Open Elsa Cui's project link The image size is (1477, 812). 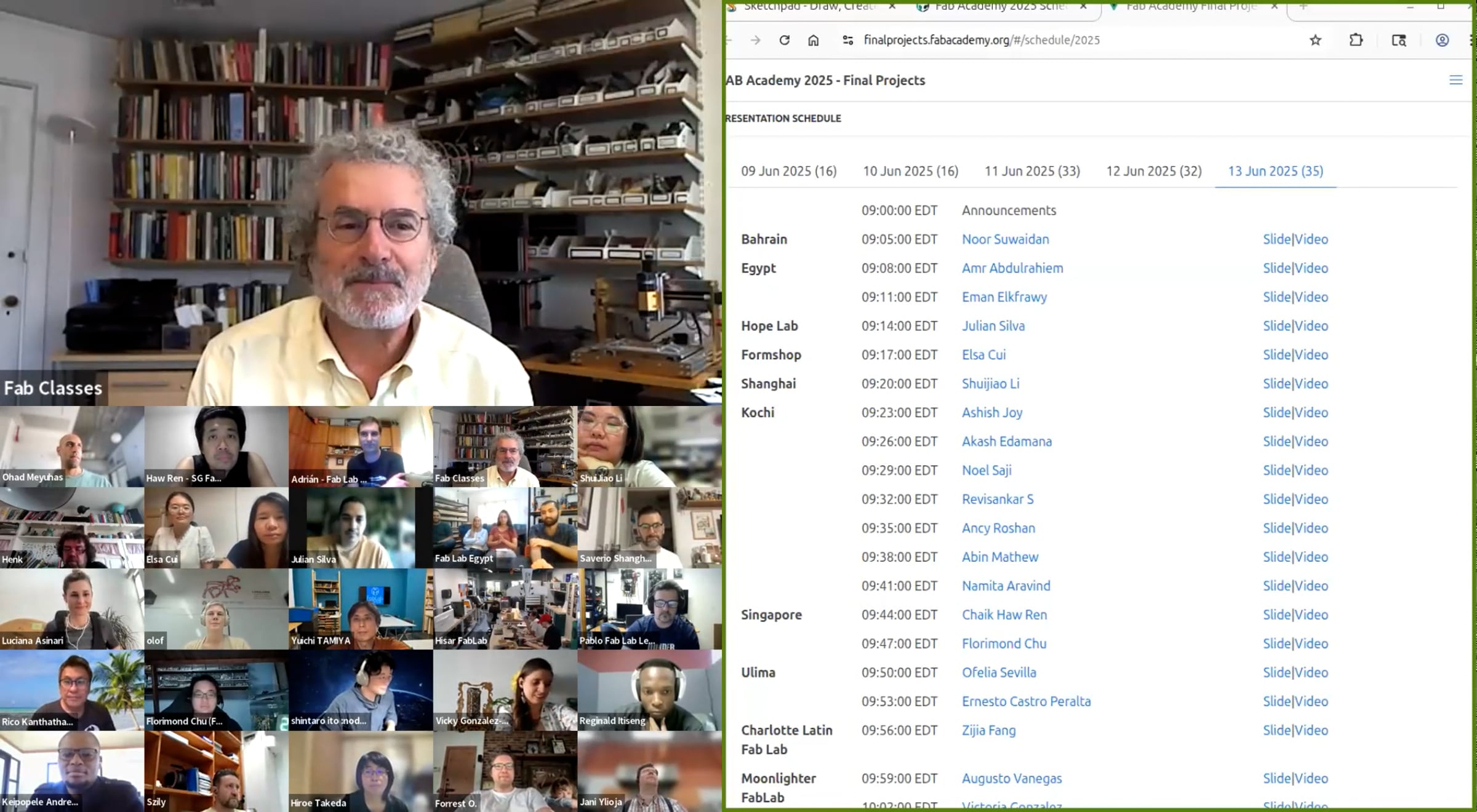click(984, 355)
